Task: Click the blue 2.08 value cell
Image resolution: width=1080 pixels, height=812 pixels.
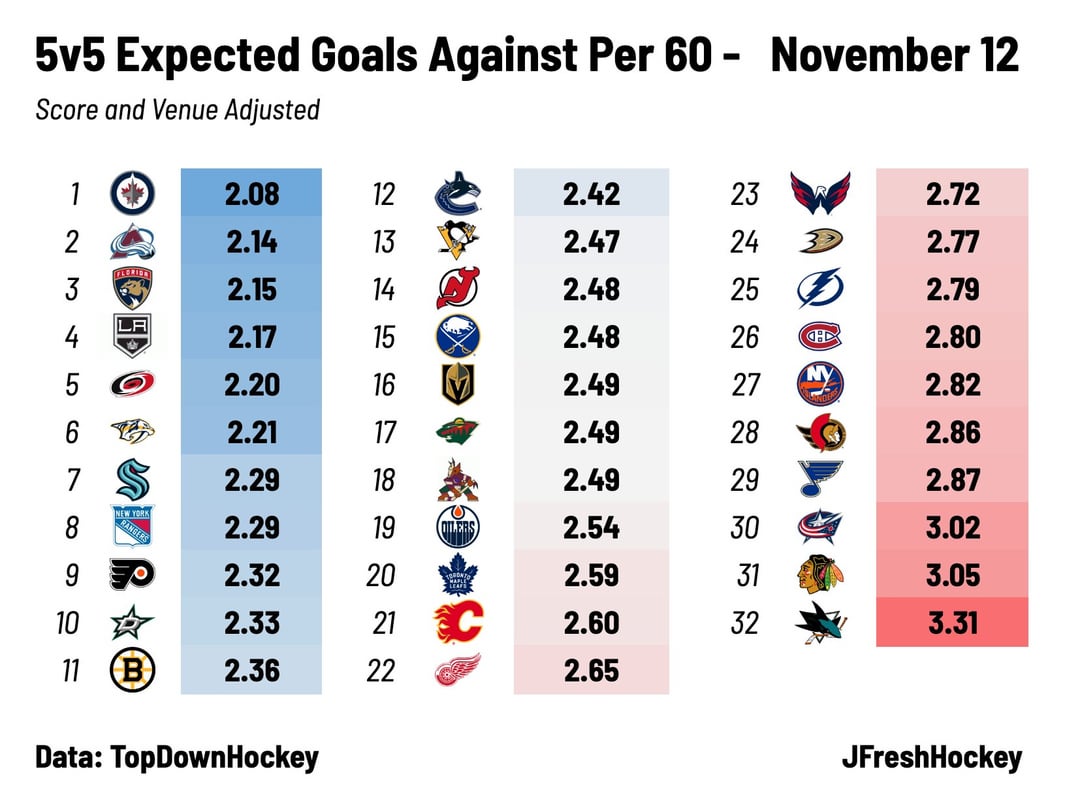Action: (251, 193)
